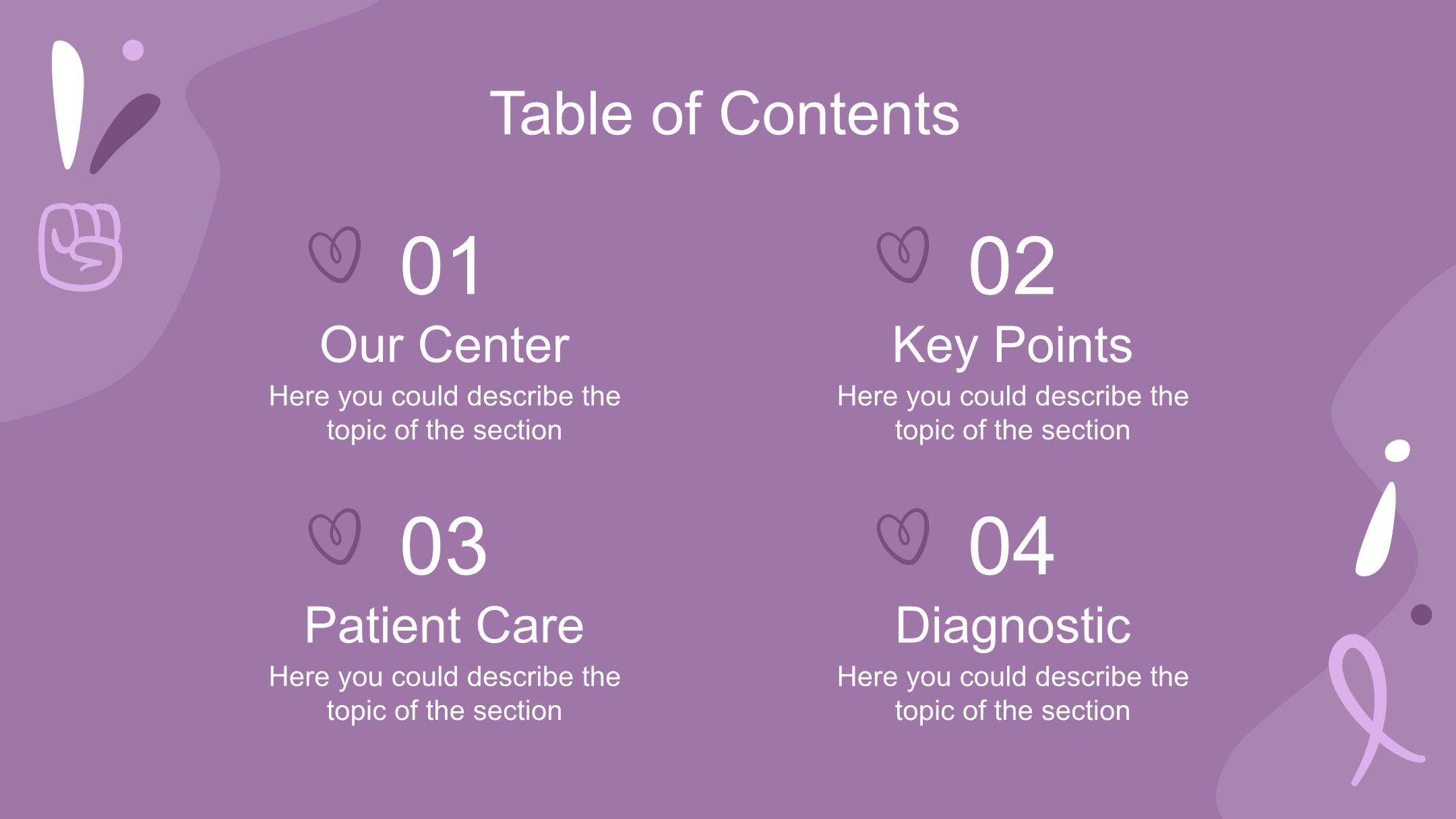Open the Patient Care section heading
This screenshot has width=1456, height=819.
pos(445,626)
